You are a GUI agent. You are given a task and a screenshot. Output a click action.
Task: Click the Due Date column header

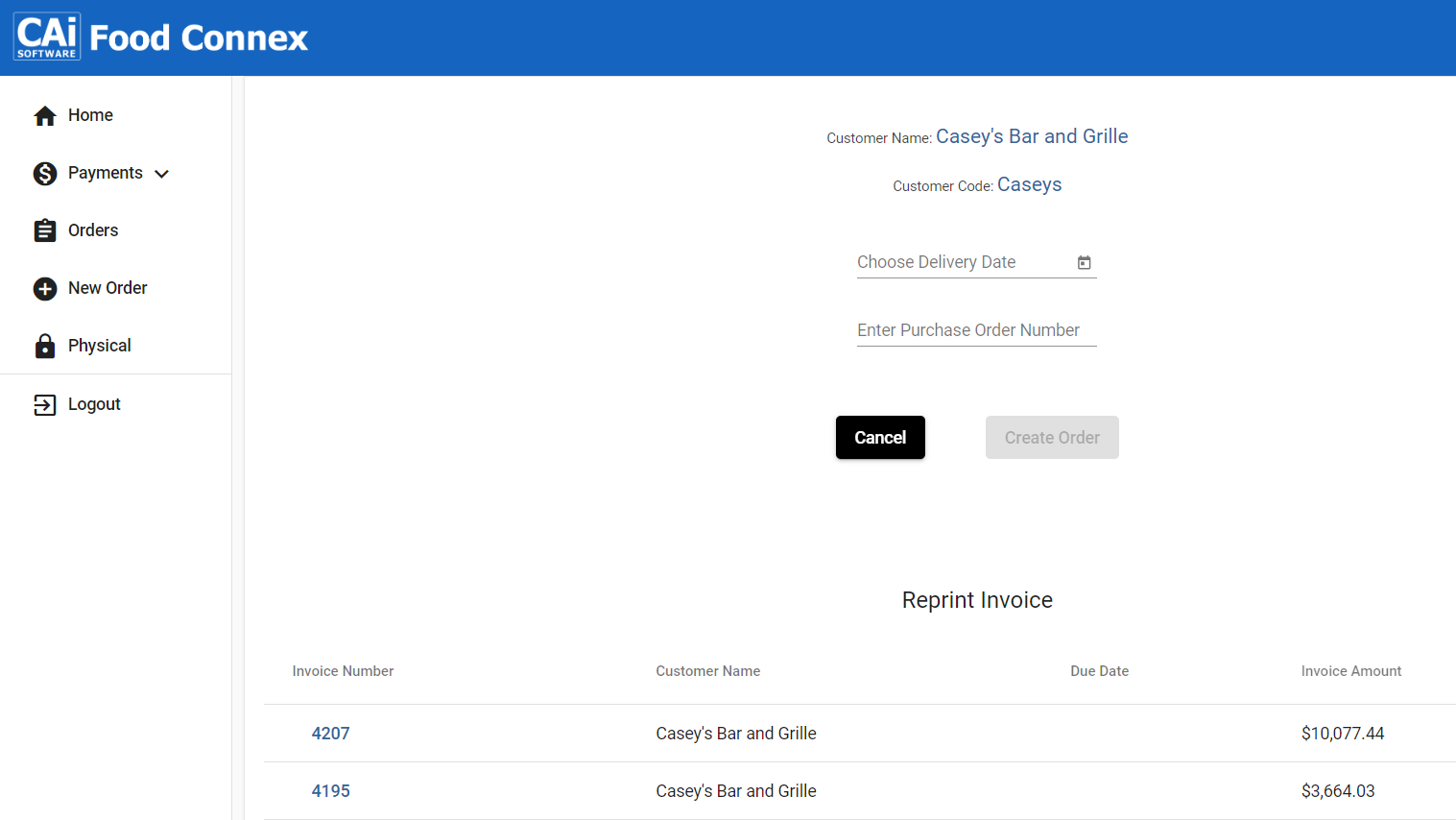click(1100, 671)
